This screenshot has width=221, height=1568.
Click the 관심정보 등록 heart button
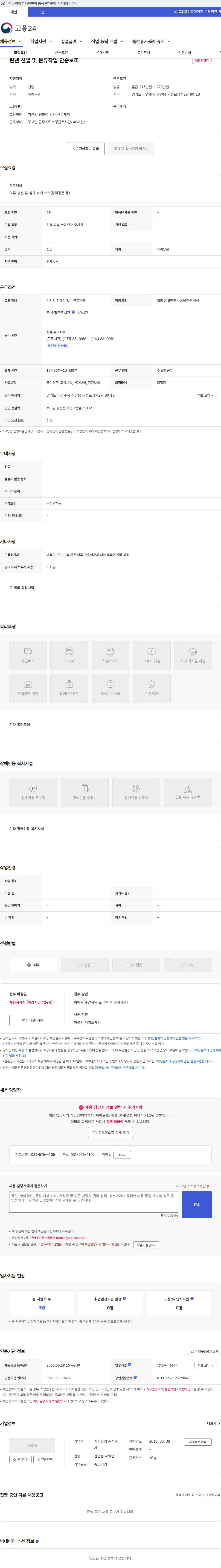pos(86,148)
